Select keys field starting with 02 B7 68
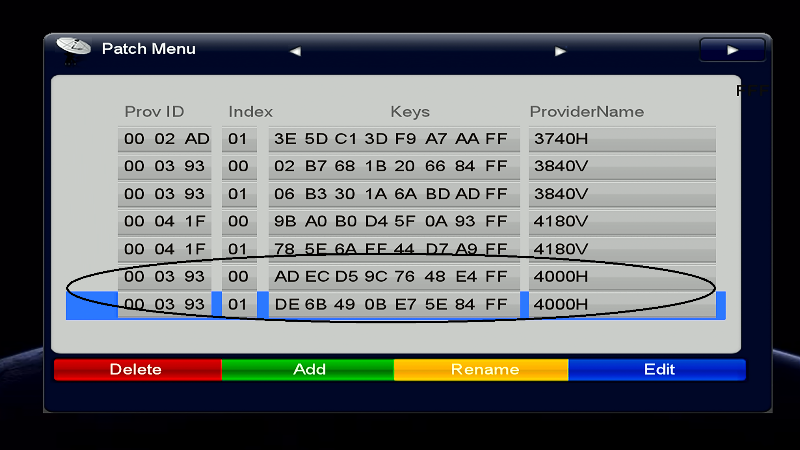This screenshot has height=450, width=800. point(393,166)
